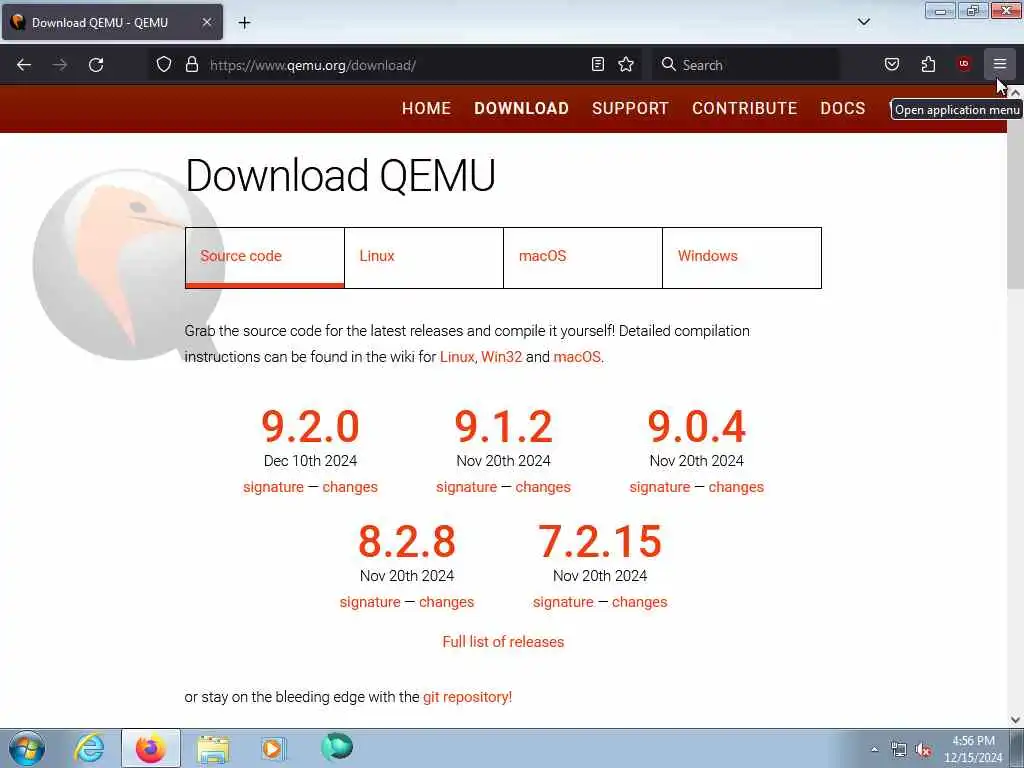Click the forward navigation arrow

[x=60, y=65]
